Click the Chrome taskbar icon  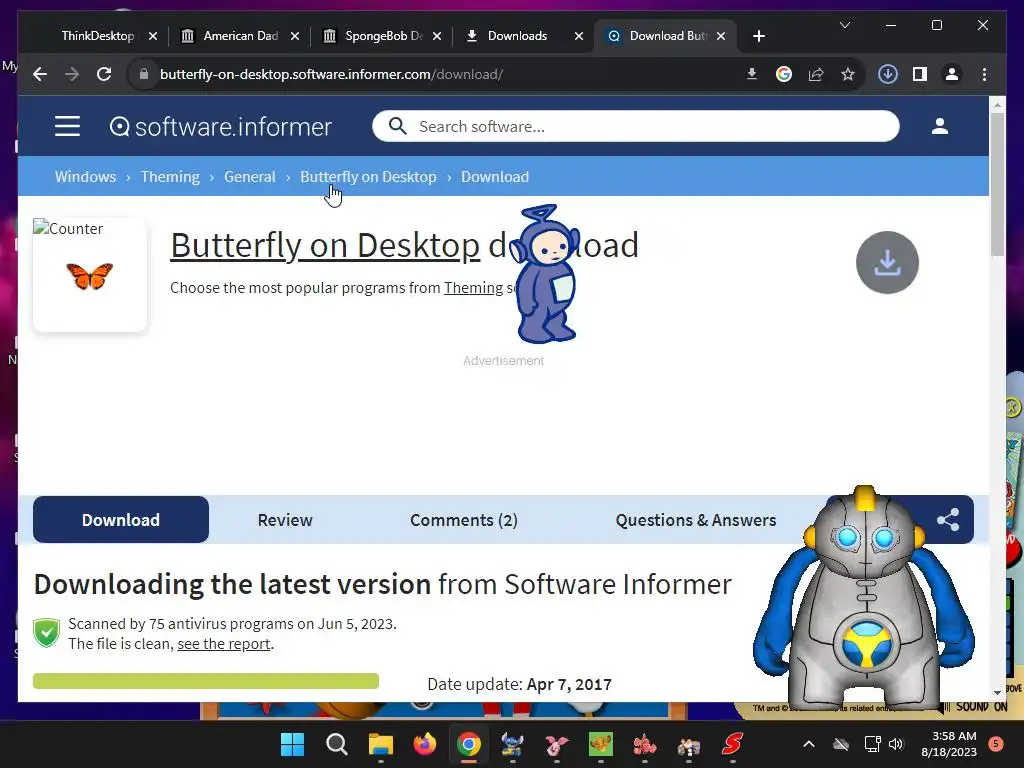[x=468, y=744]
